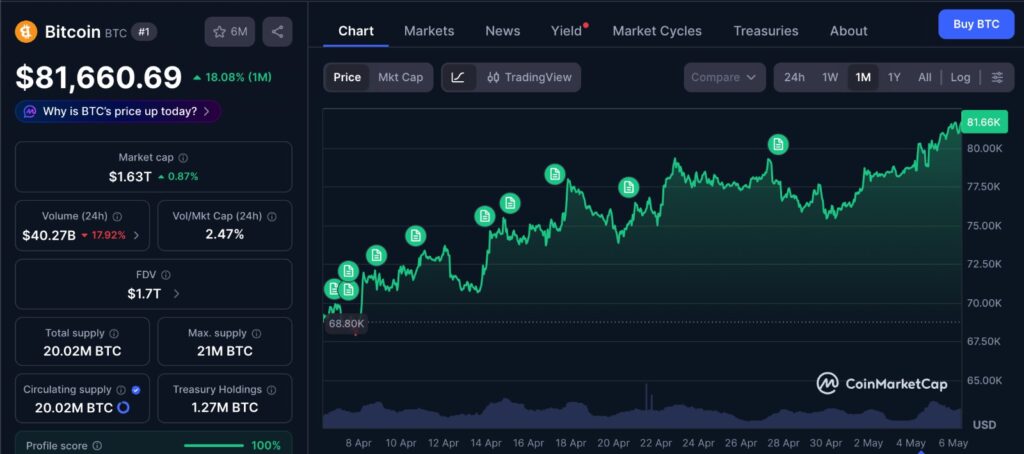This screenshot has height=454, width=1024.
Task: Open the About tab
Action: pos(848,31)
